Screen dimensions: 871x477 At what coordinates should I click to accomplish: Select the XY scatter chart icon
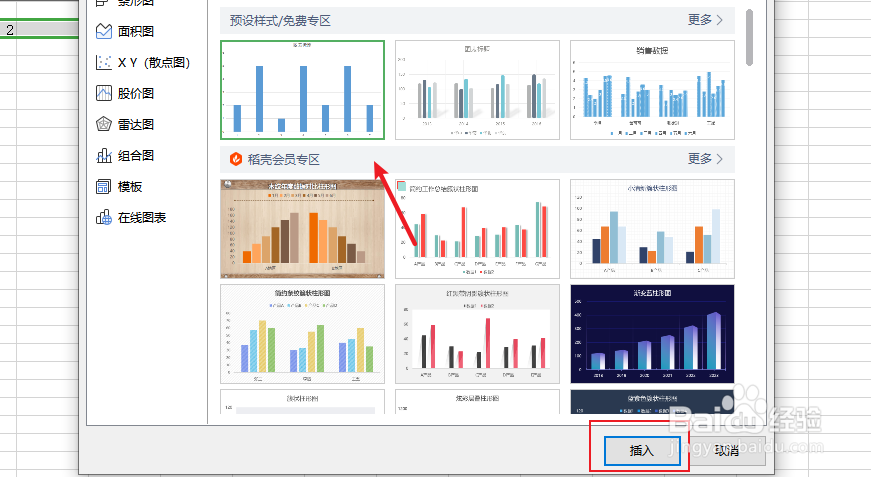pos(104,62)
